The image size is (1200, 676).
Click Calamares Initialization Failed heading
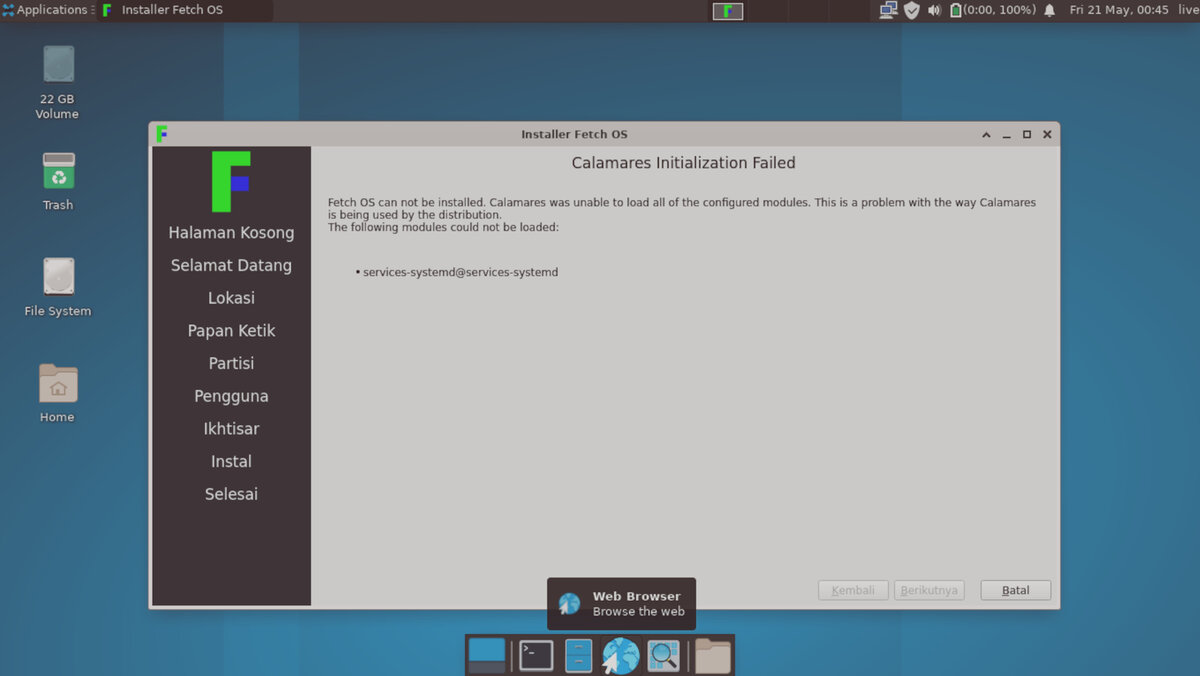[683, 163]
